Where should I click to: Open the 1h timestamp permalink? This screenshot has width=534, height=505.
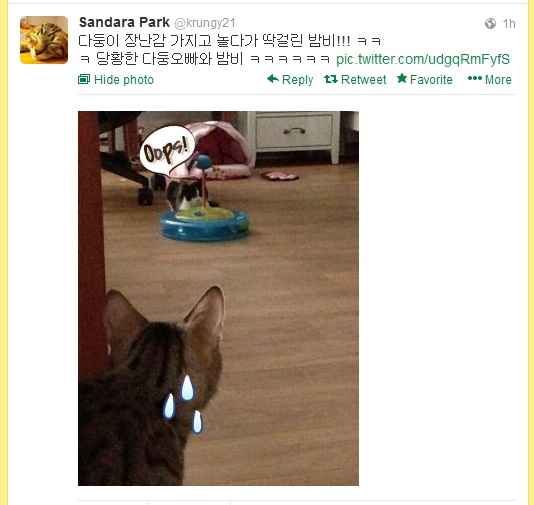[x=509, y=23]
